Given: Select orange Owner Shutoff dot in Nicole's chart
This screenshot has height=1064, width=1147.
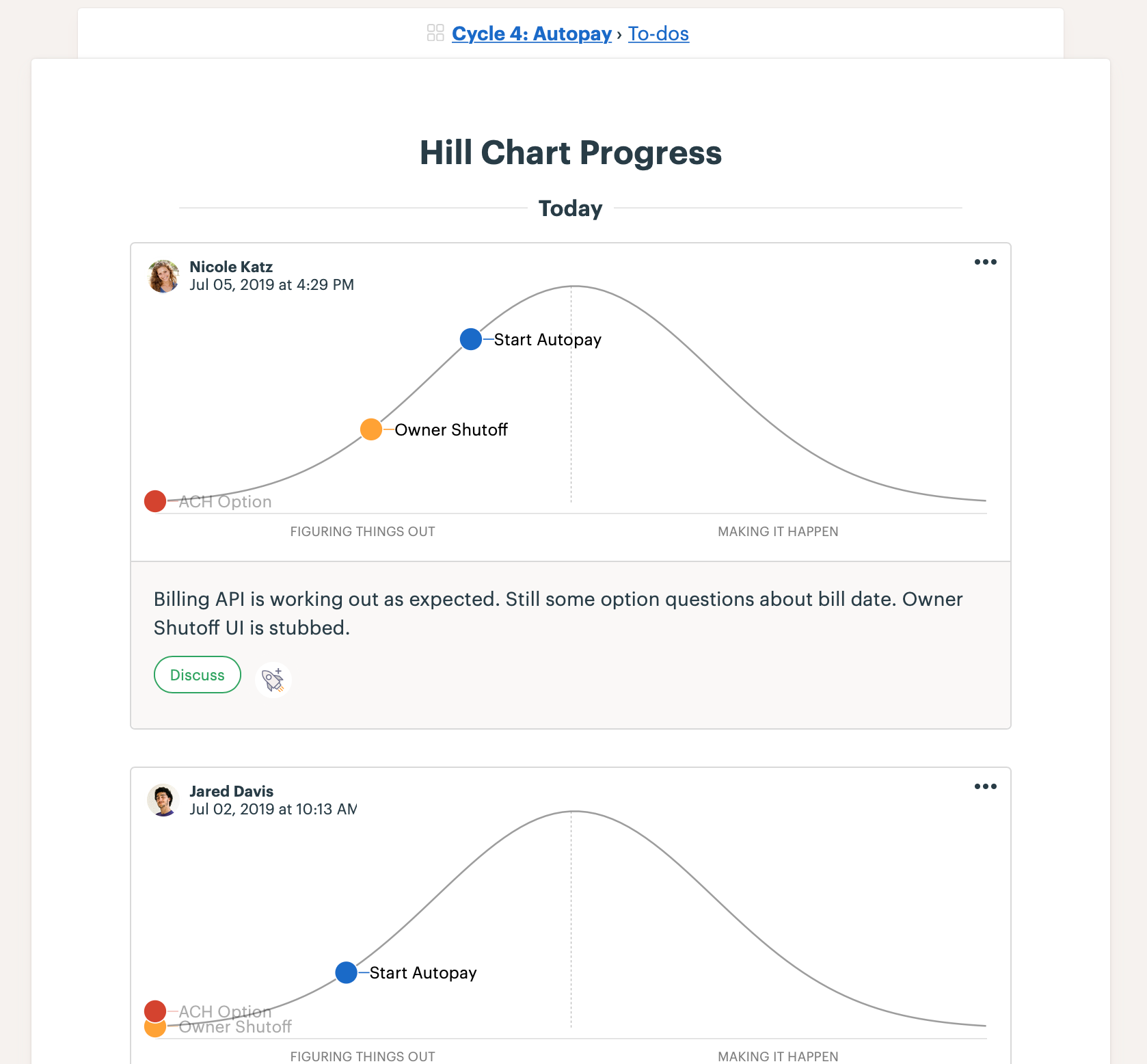Looking at the screenshot, I should pos(371,429).
